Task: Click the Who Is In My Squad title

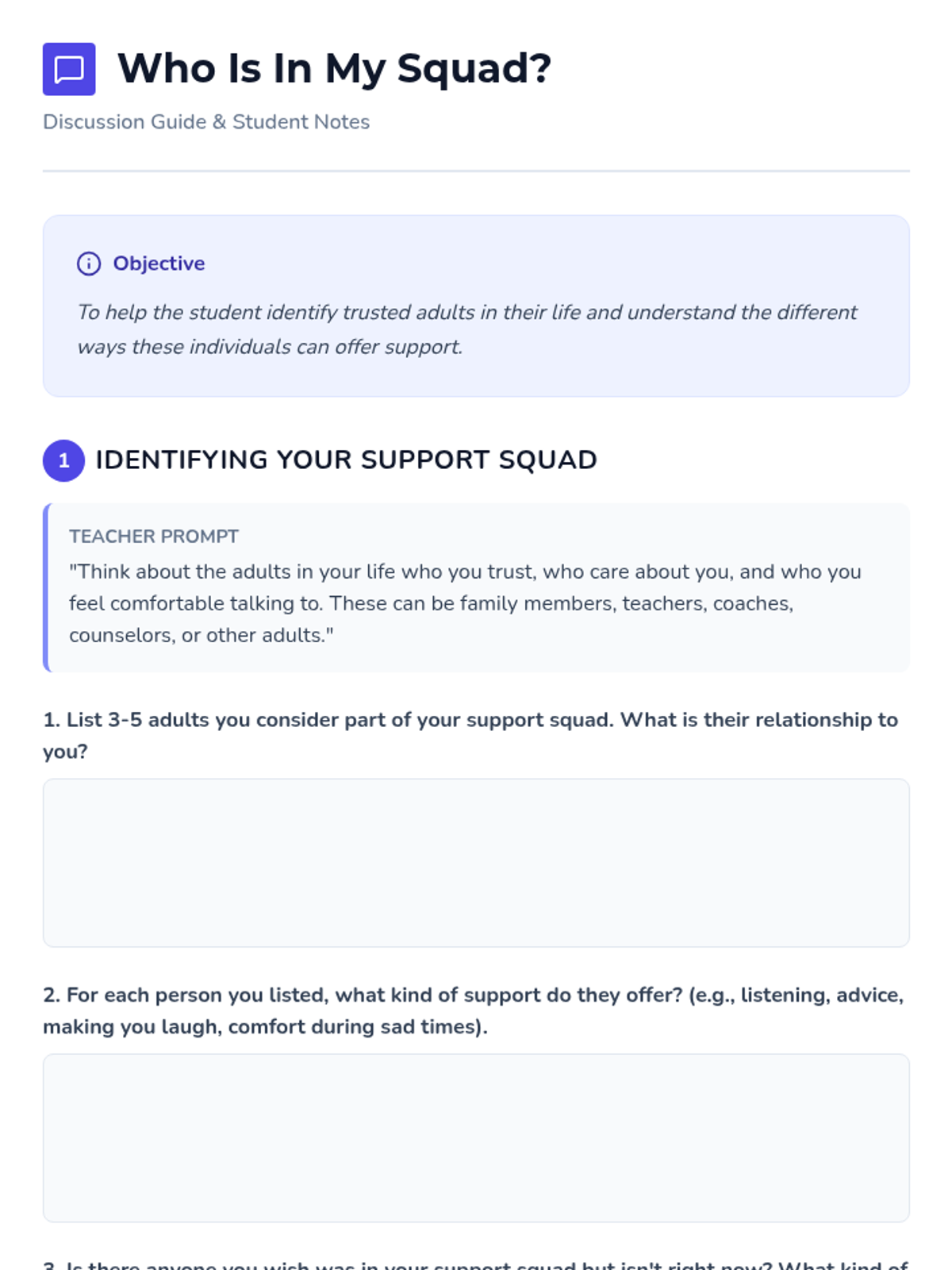Action: [333, 68]
